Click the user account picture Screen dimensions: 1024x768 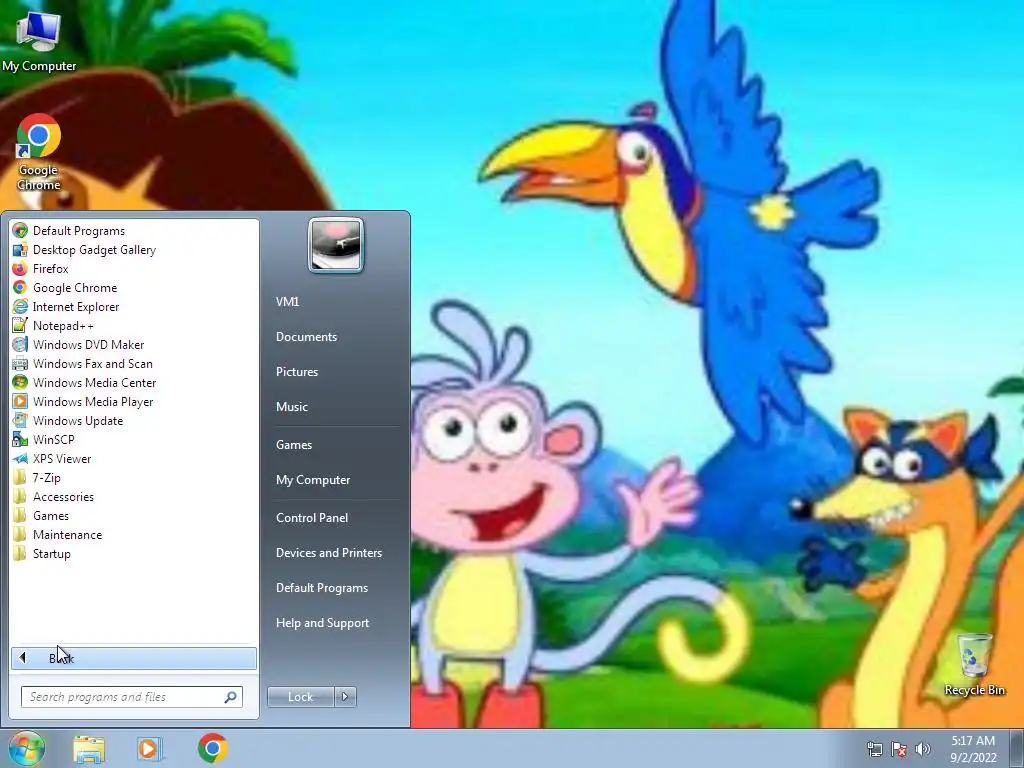click(336, 245)
